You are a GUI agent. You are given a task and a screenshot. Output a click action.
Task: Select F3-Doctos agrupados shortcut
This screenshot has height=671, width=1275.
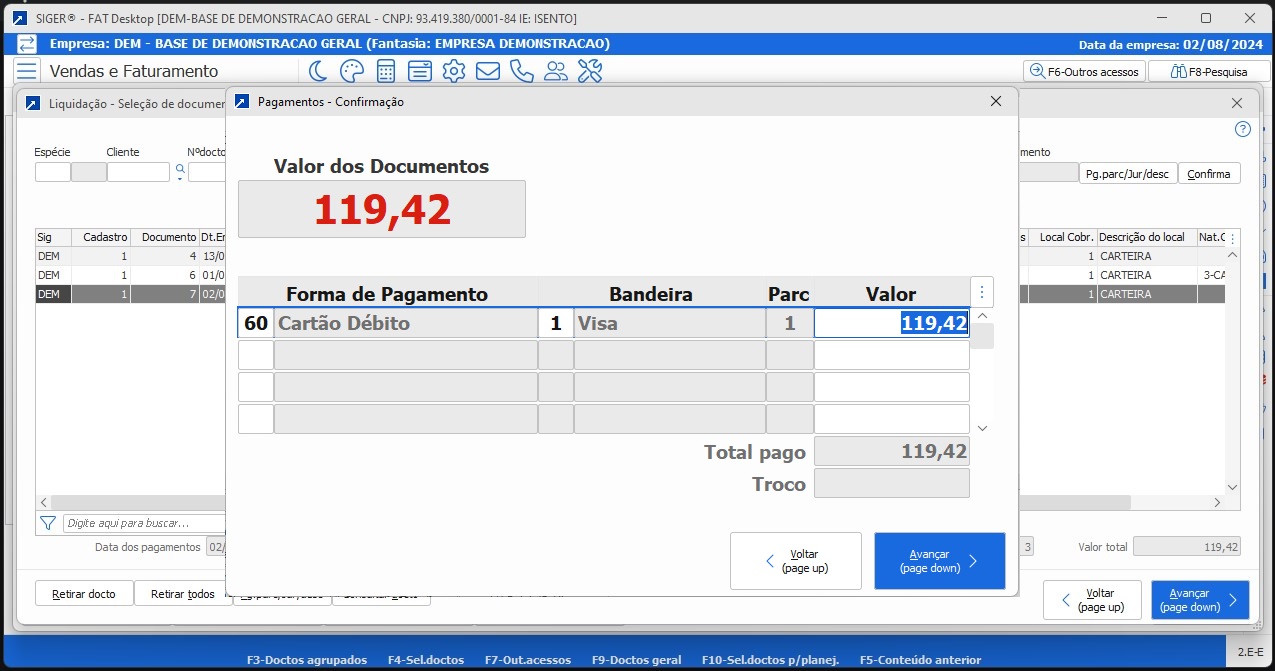click(306, 660)
